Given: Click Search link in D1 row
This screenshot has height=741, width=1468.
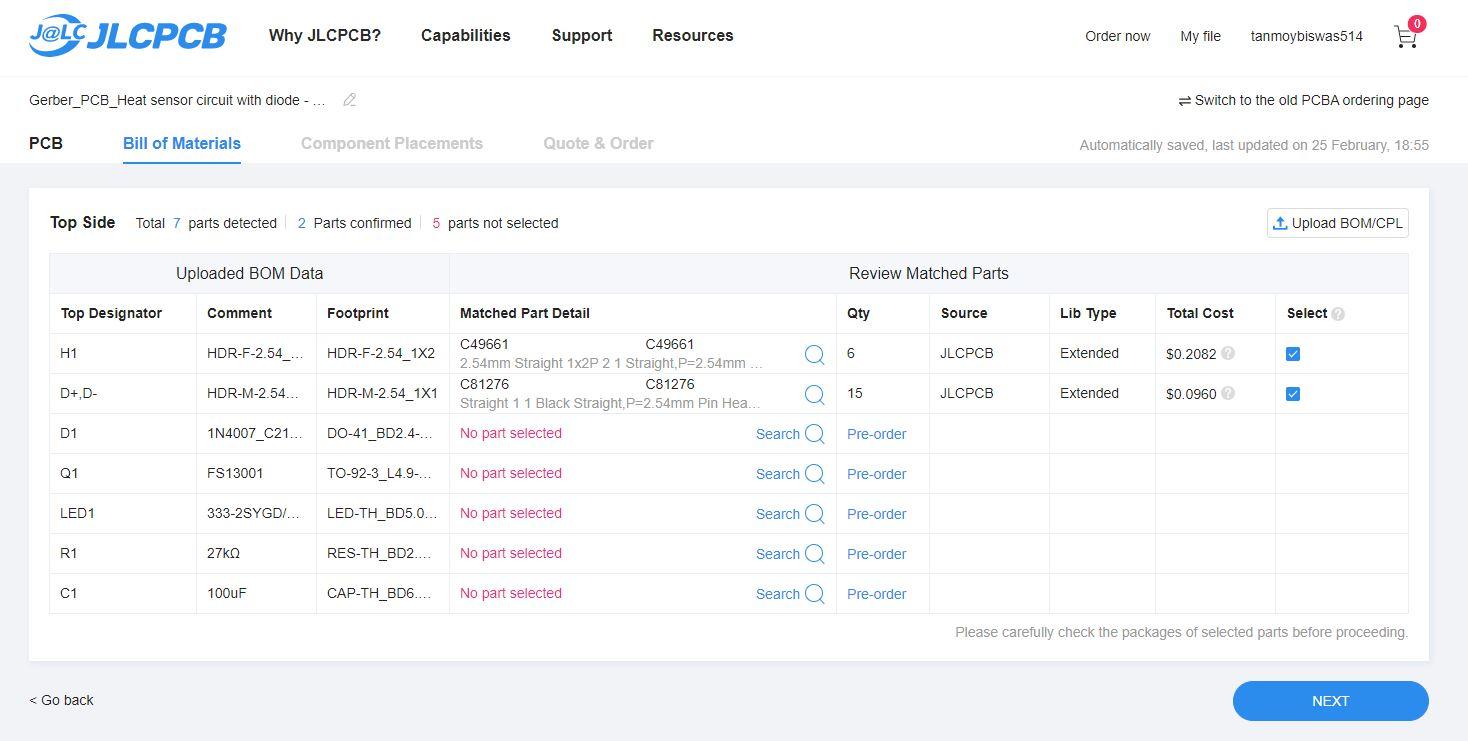Looking at the screenshot, I should tap(778, 434).
